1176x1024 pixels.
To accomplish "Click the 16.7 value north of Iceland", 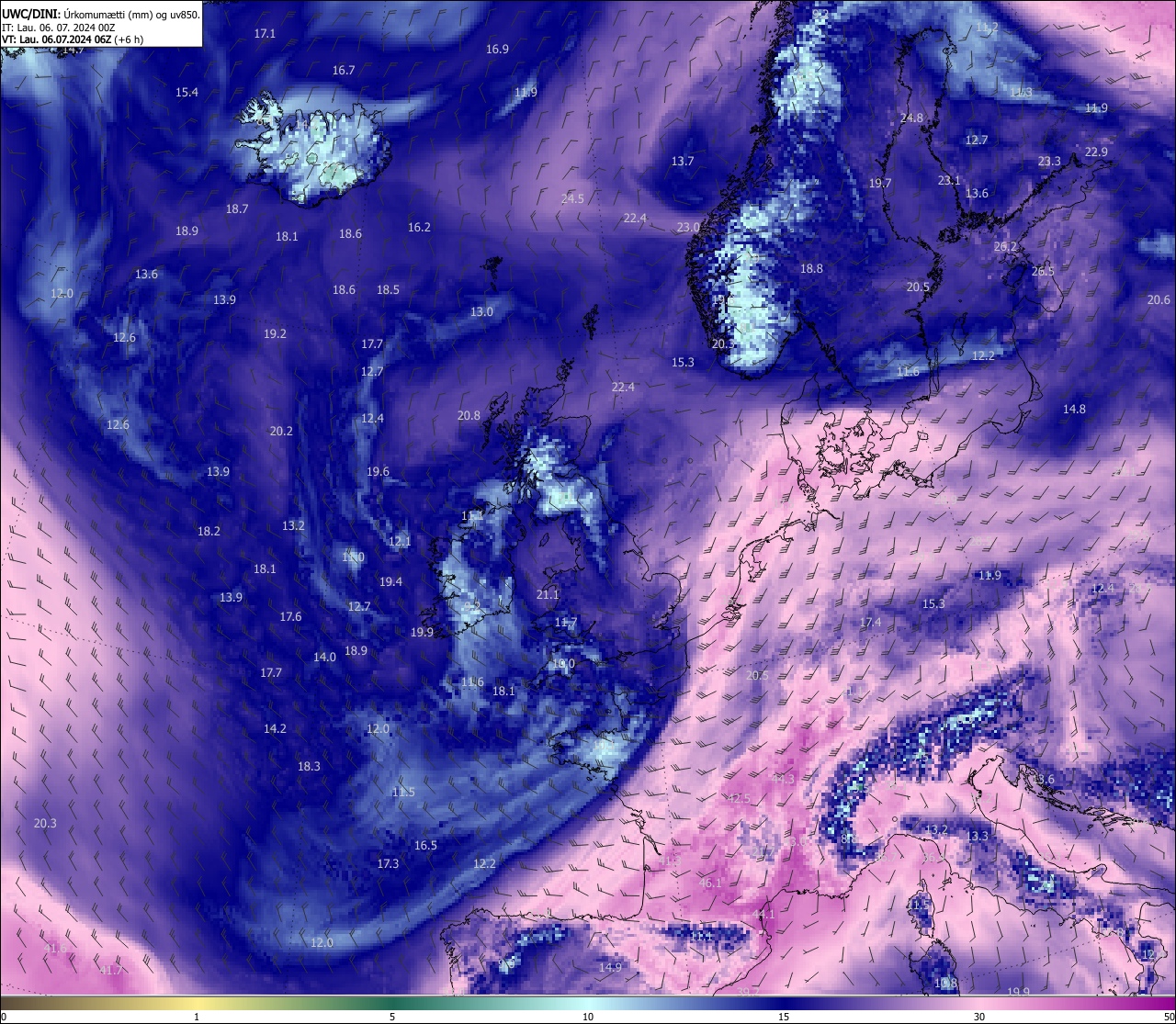I will pos(344,70).
